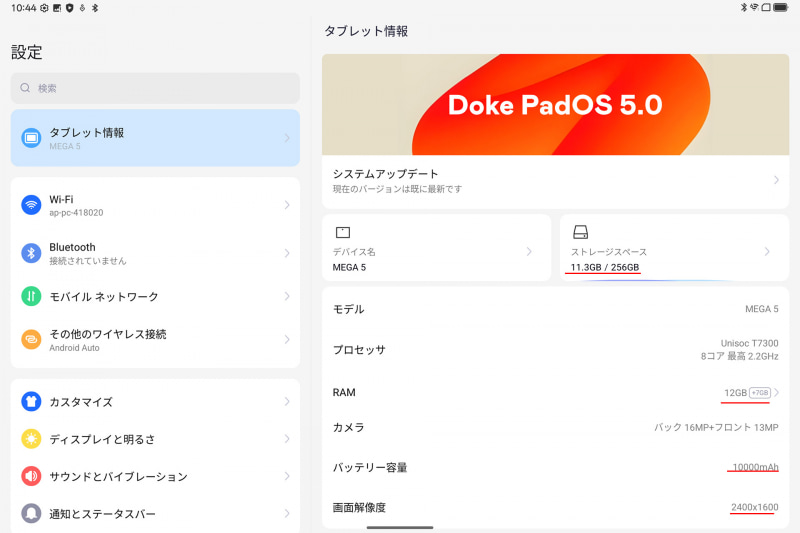Open Wi-Fi settings row
This screenshot has width=800, height=533.
(155, 205)
